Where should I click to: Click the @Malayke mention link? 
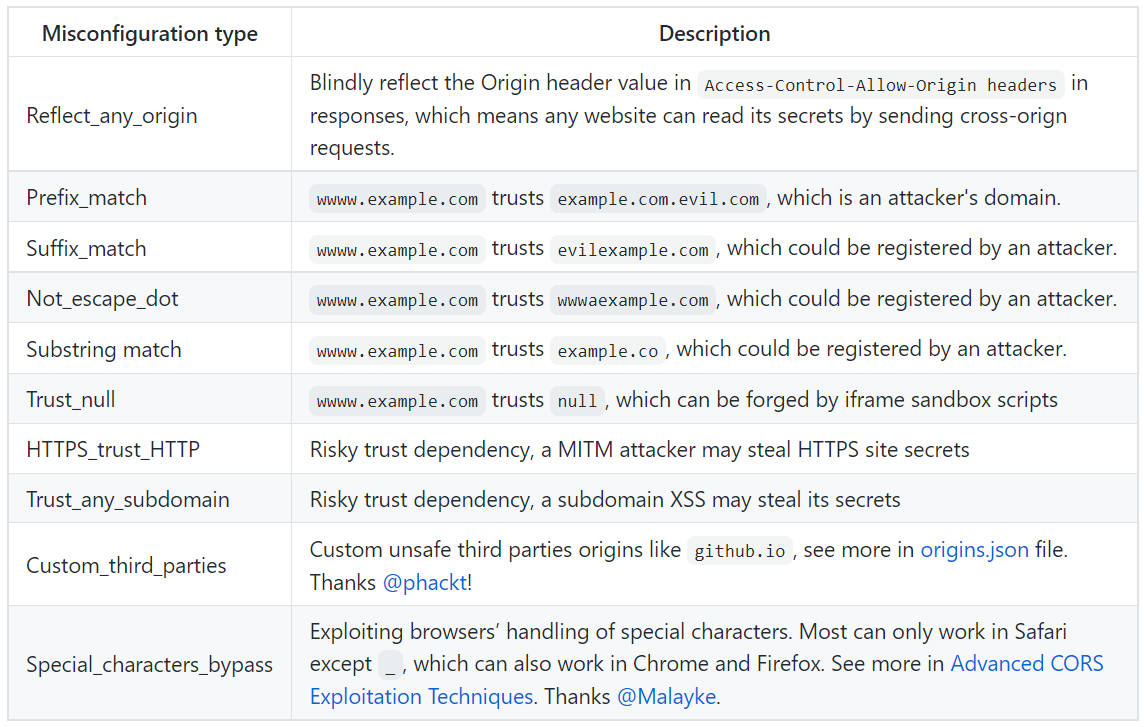tap(666, 697)
